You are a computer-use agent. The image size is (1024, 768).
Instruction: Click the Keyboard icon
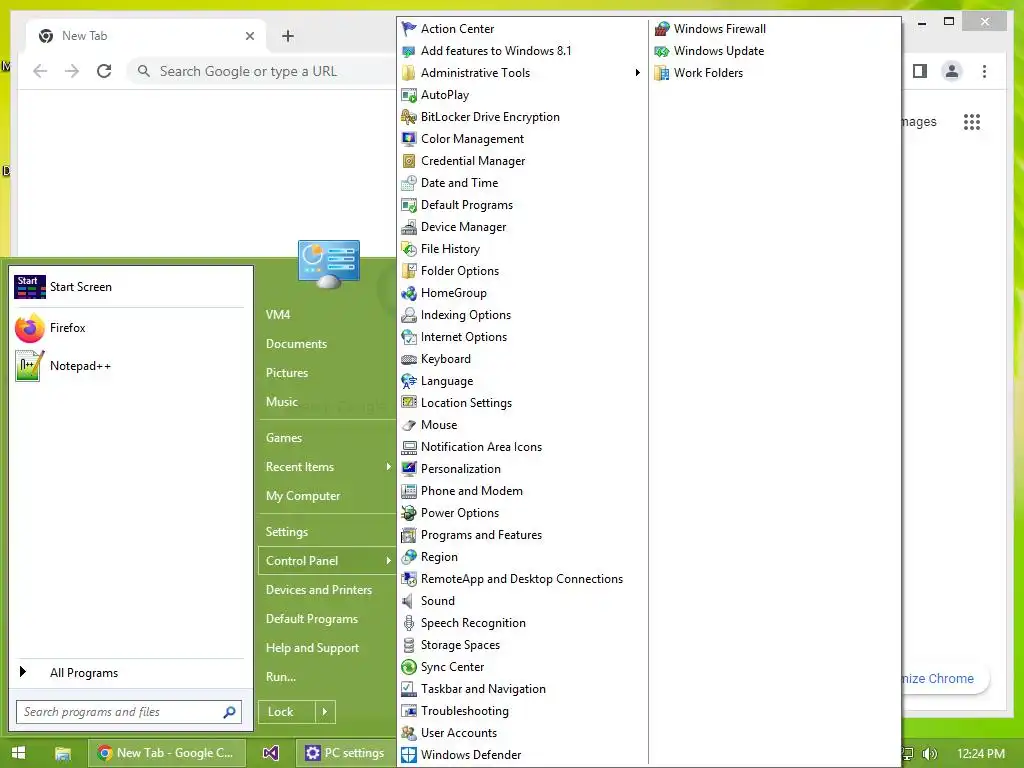409,359
